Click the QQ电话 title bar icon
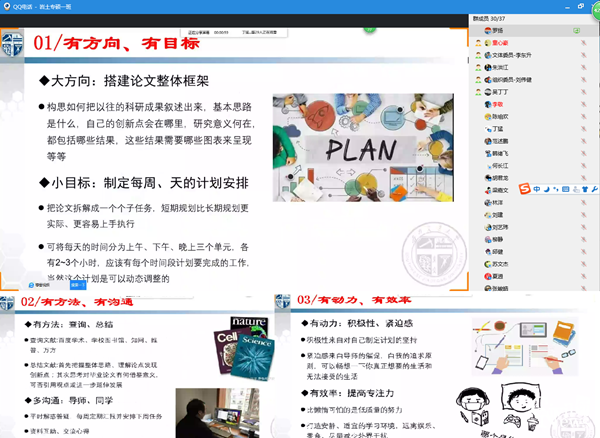 [x=7, y=5]
